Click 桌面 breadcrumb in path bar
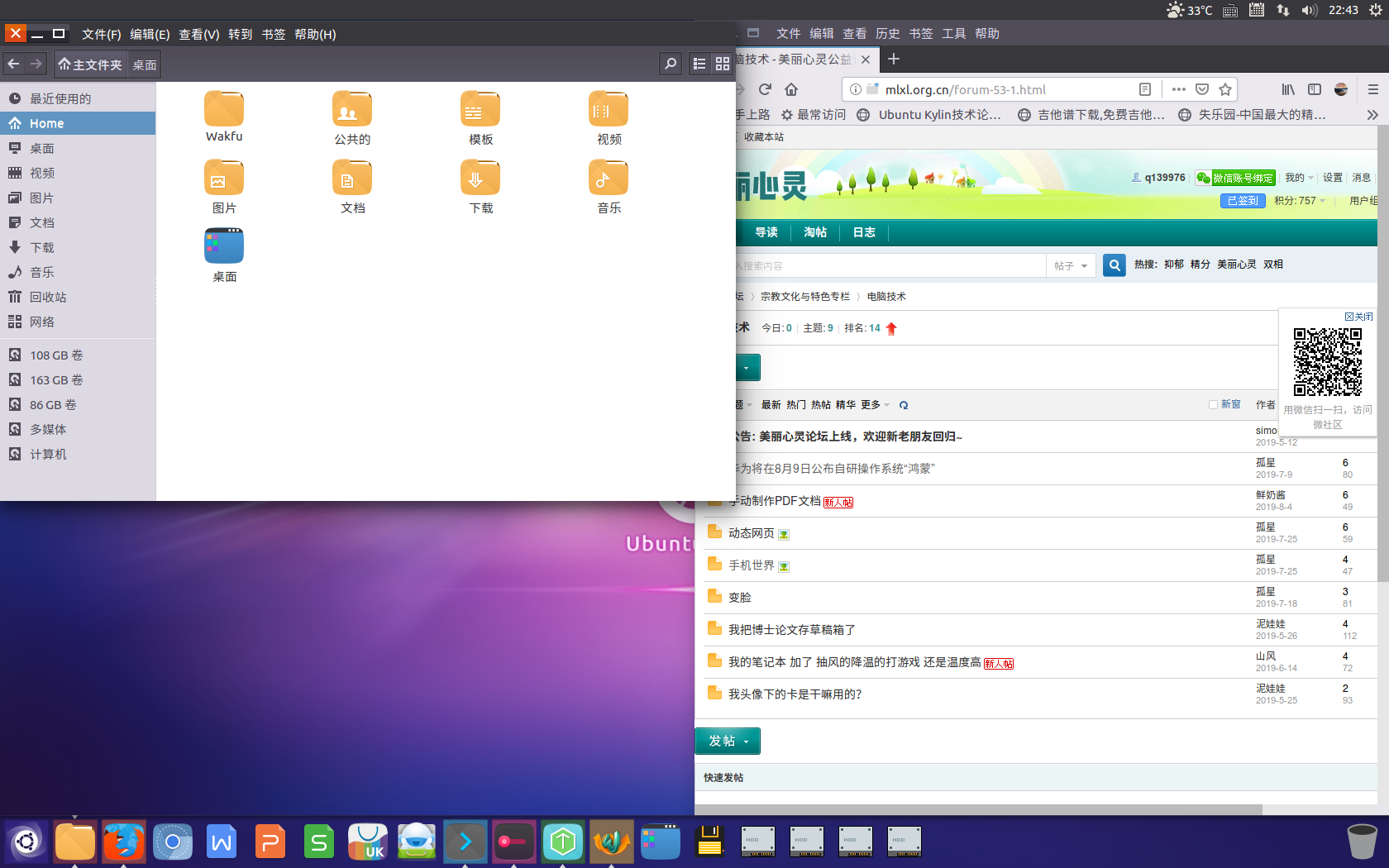 145,64
